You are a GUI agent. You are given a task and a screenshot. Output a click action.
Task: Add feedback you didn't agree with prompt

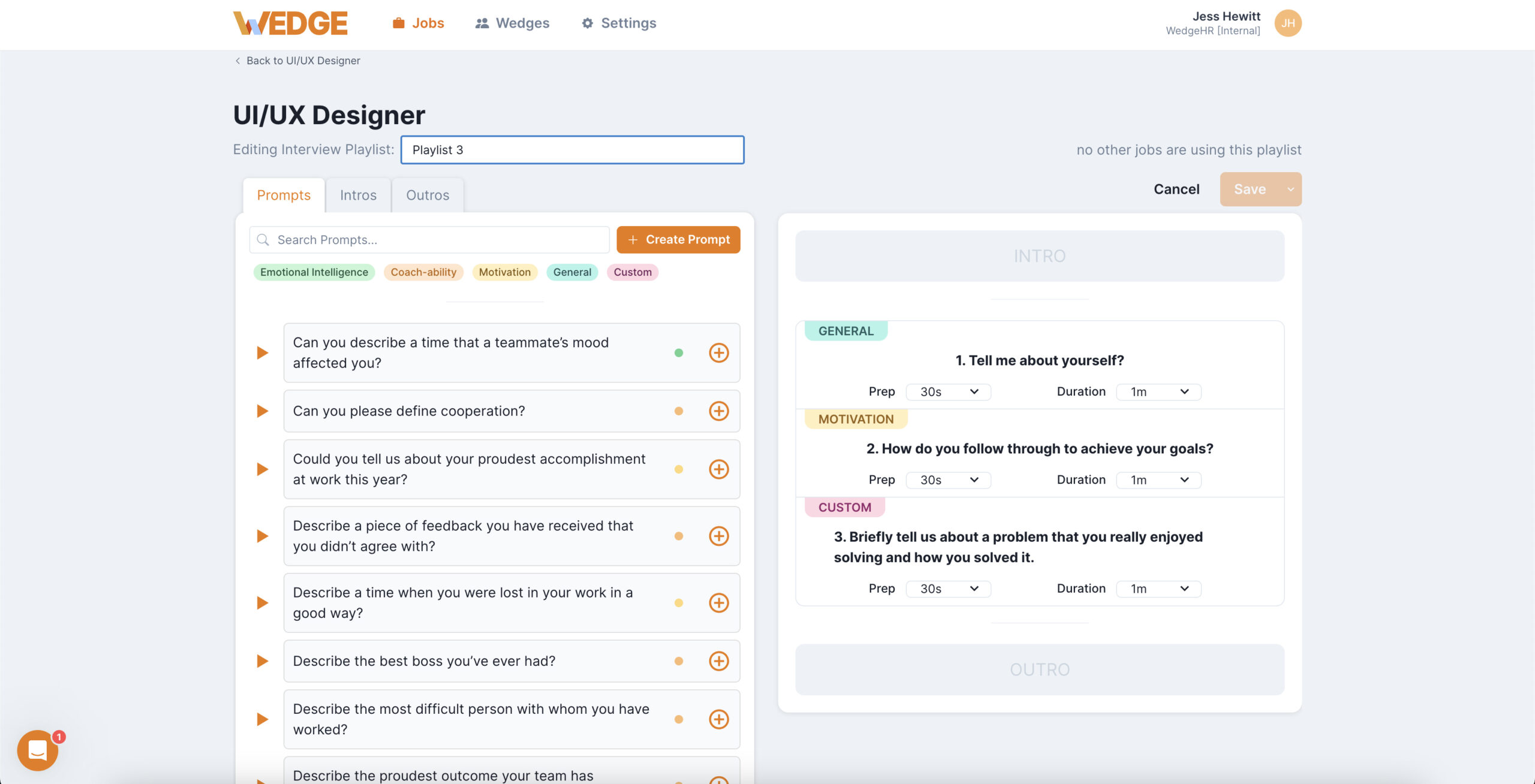(719, 536)
